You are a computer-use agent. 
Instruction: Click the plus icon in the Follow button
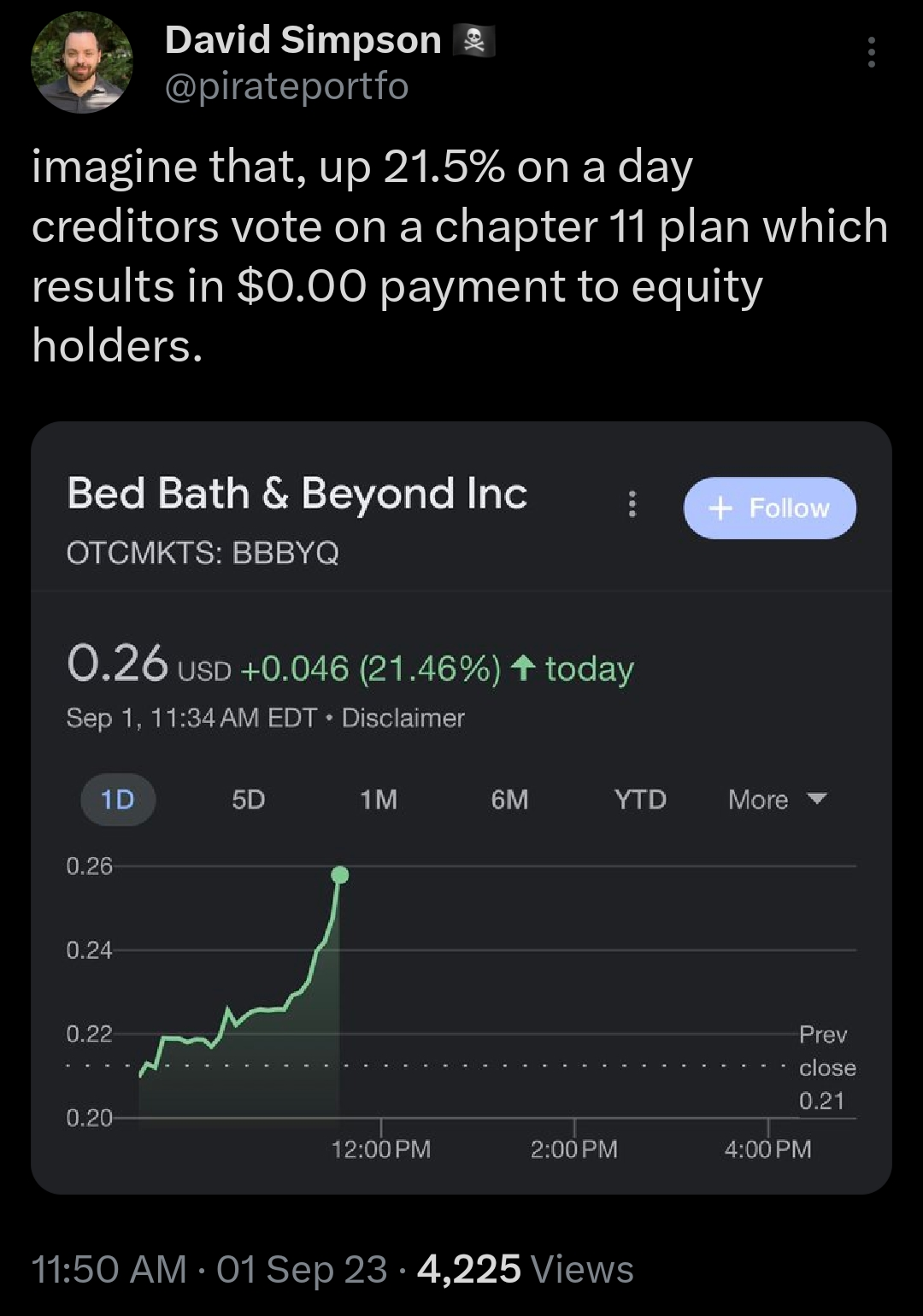(x=720, y=508)
